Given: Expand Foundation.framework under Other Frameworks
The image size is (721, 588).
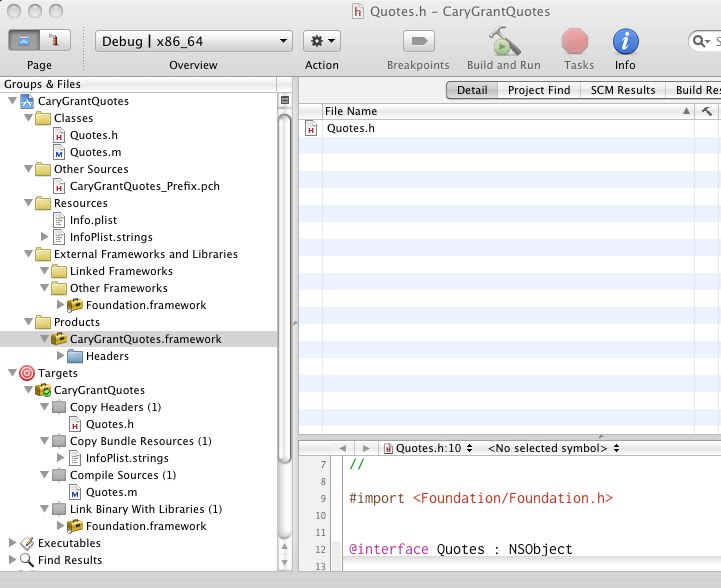Looking at the screenshot, I should [x=60, y=304].
